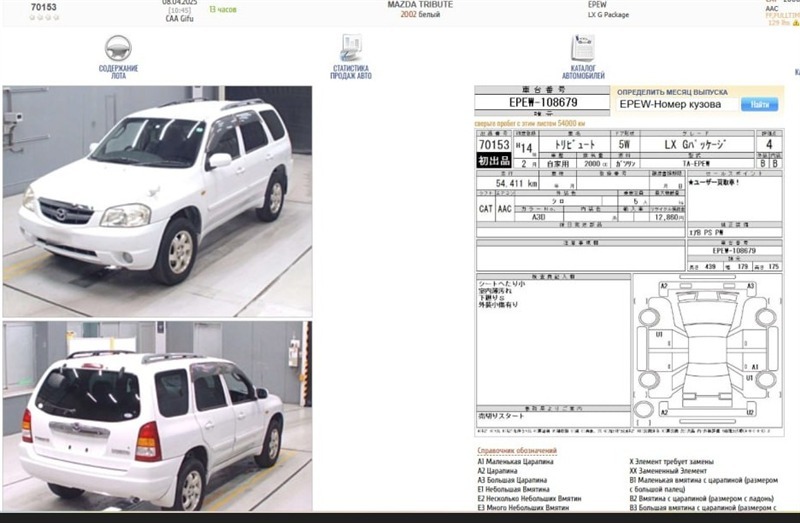Screen dimensions: 800x523
Task: Click the 2002 белый year and color text
Action: coord(420,14)
